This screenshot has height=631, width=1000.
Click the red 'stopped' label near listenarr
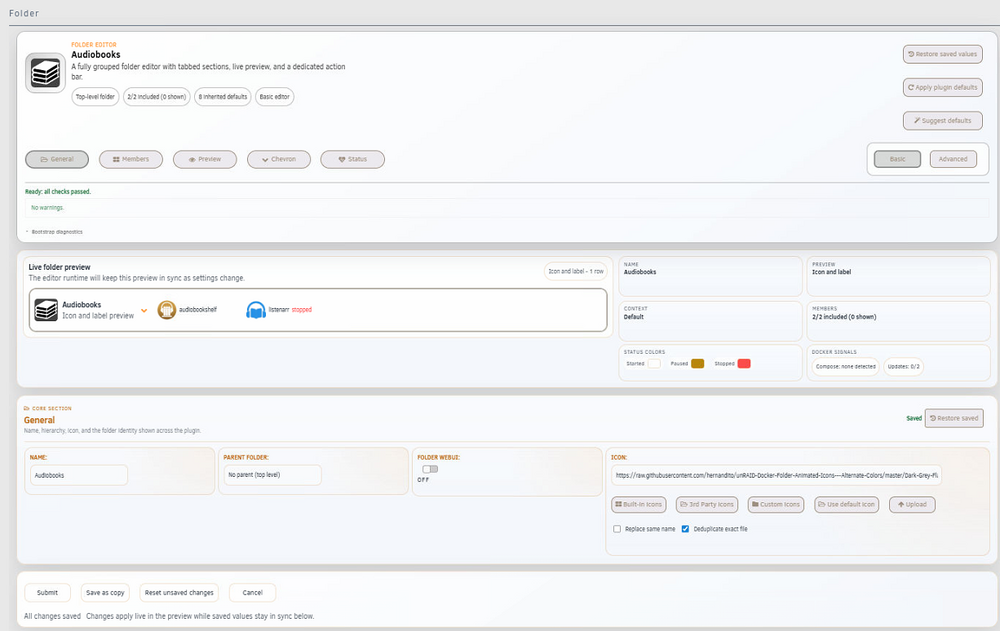click(302, 310)
